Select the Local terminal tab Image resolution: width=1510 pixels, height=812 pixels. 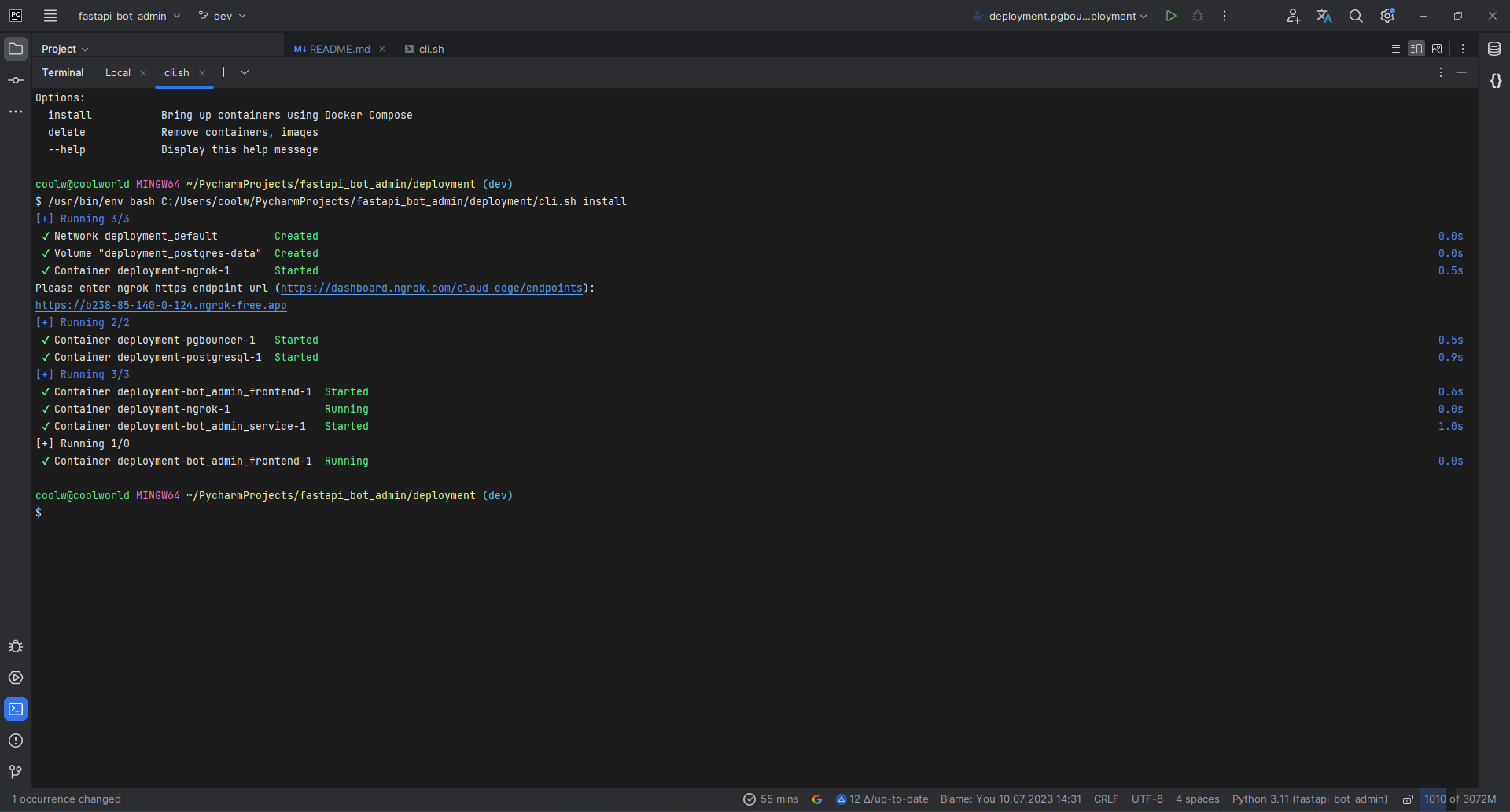(x=118, y=72)
